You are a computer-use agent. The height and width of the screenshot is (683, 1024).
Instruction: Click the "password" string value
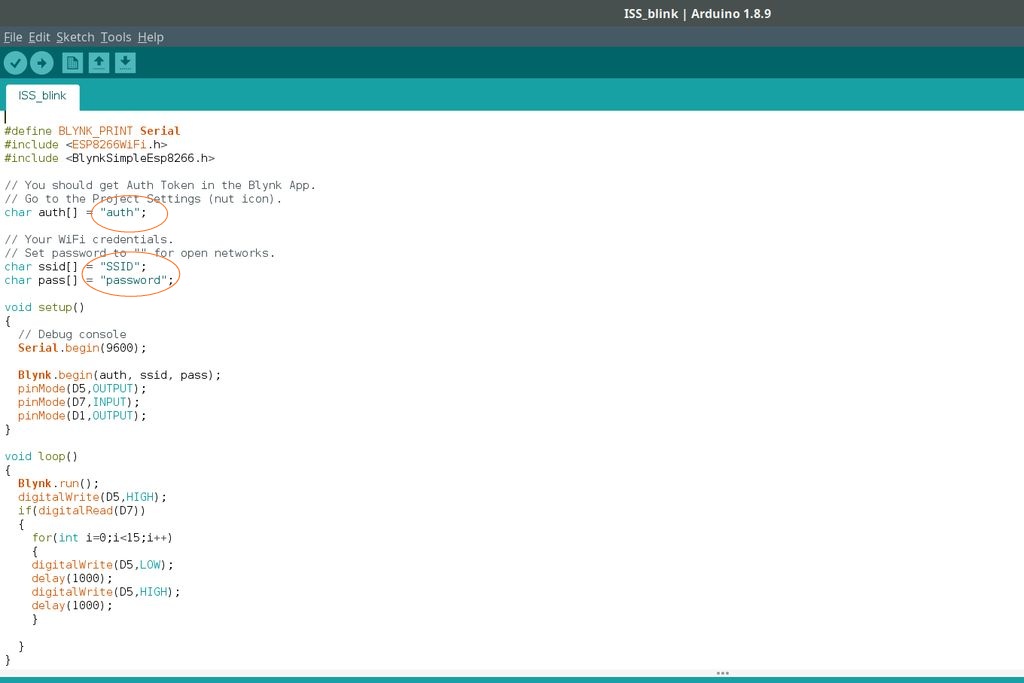coord(133,280)
